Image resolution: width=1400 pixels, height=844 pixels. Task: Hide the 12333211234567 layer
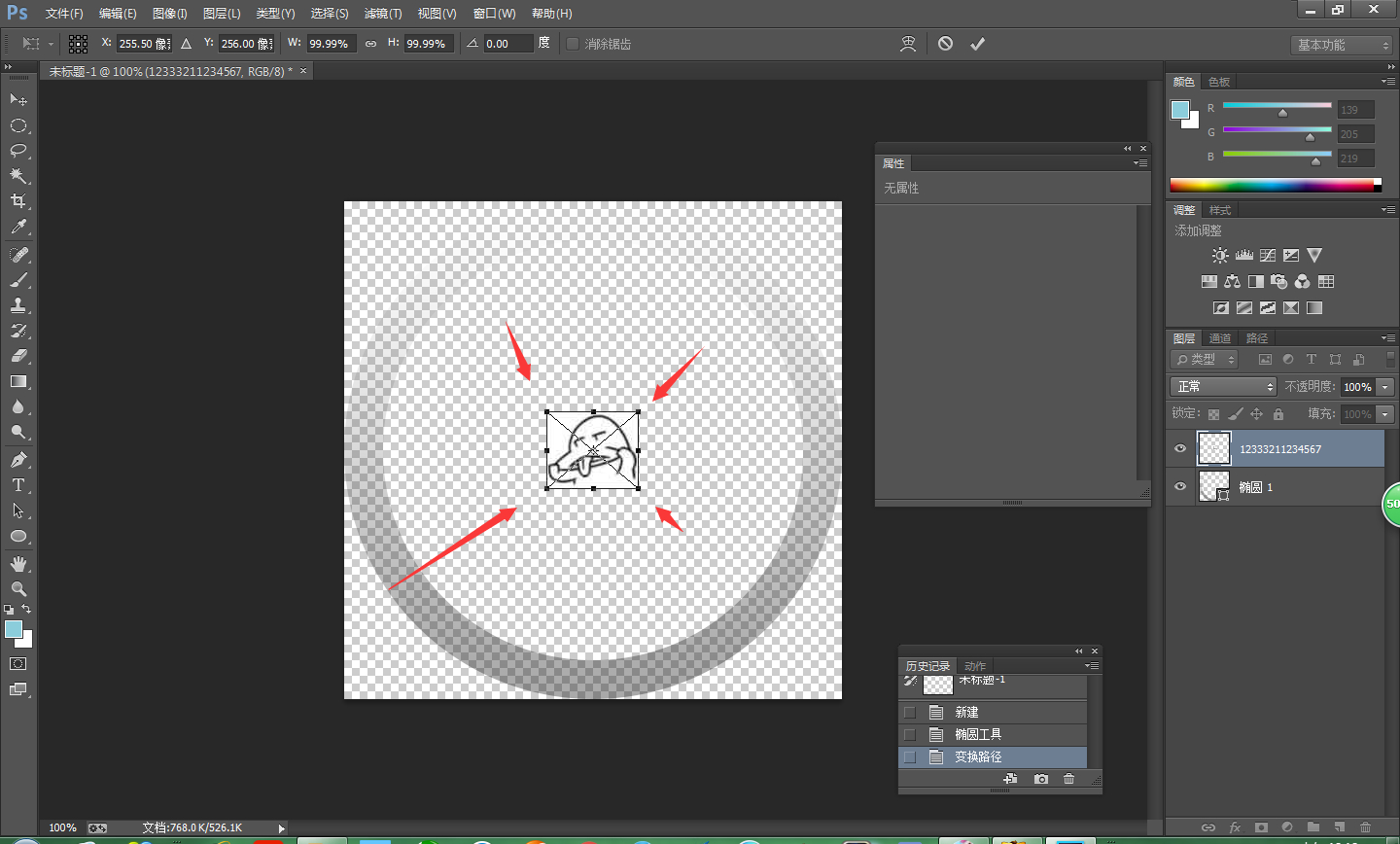pos(1180,448)
